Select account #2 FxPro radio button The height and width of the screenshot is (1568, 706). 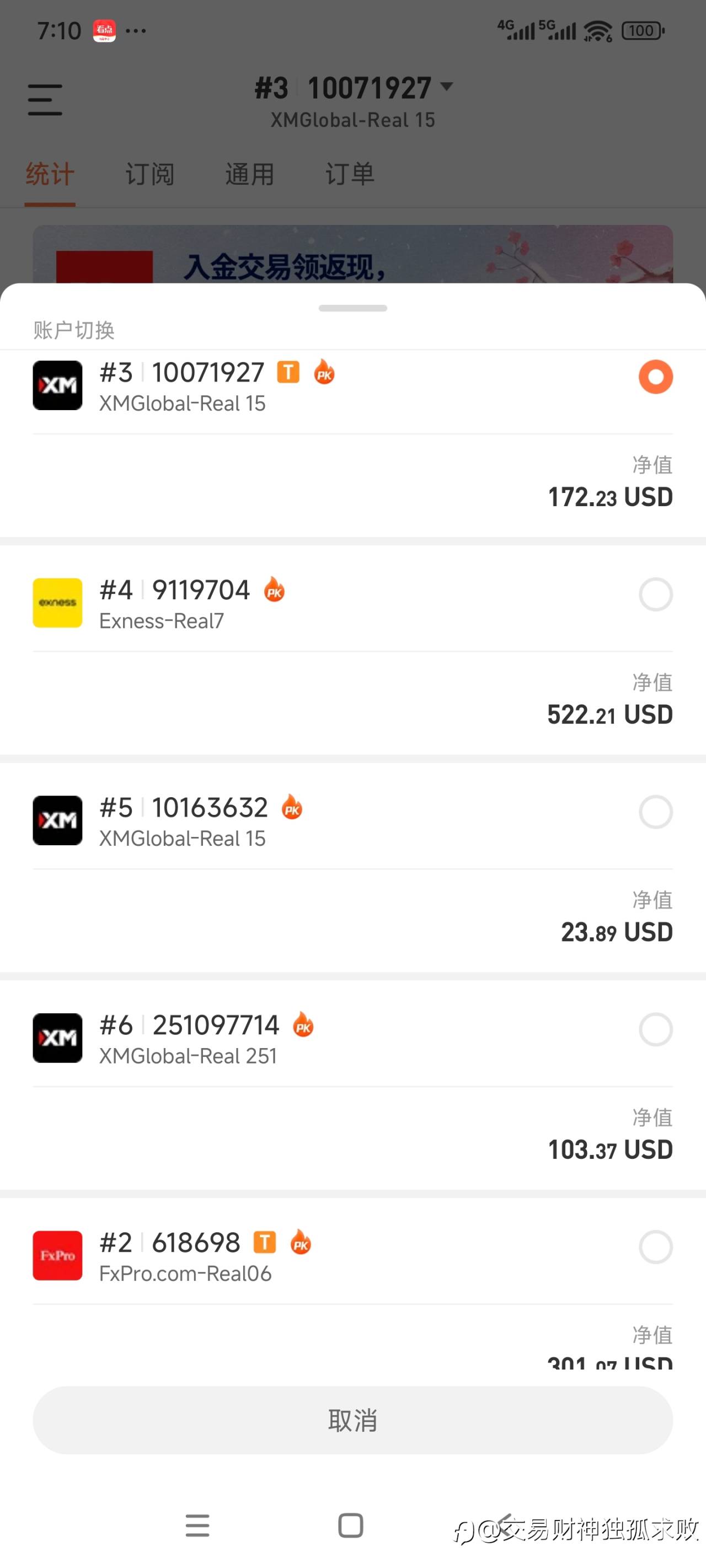655,1247
